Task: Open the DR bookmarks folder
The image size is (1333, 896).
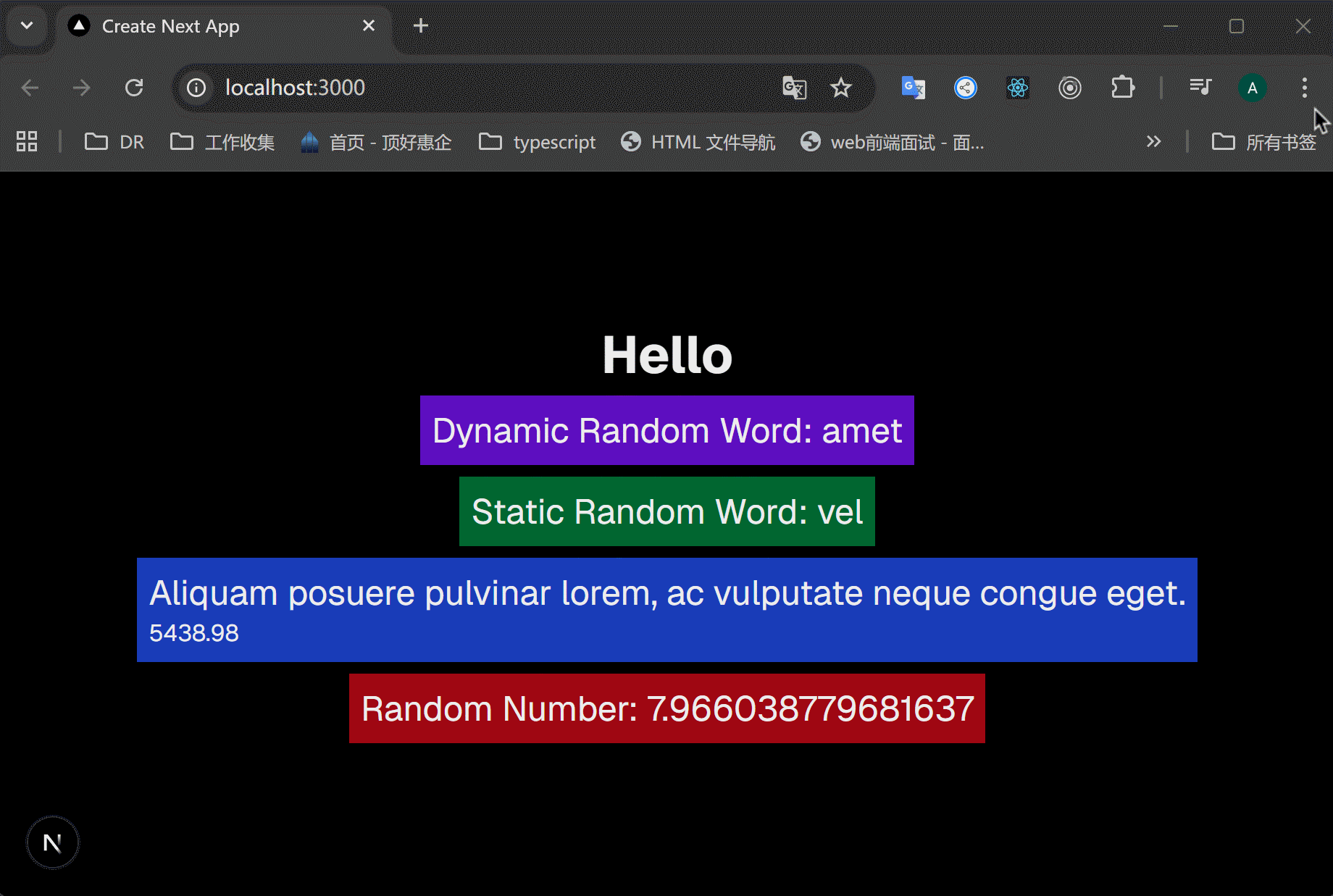Action: (114, 142)
